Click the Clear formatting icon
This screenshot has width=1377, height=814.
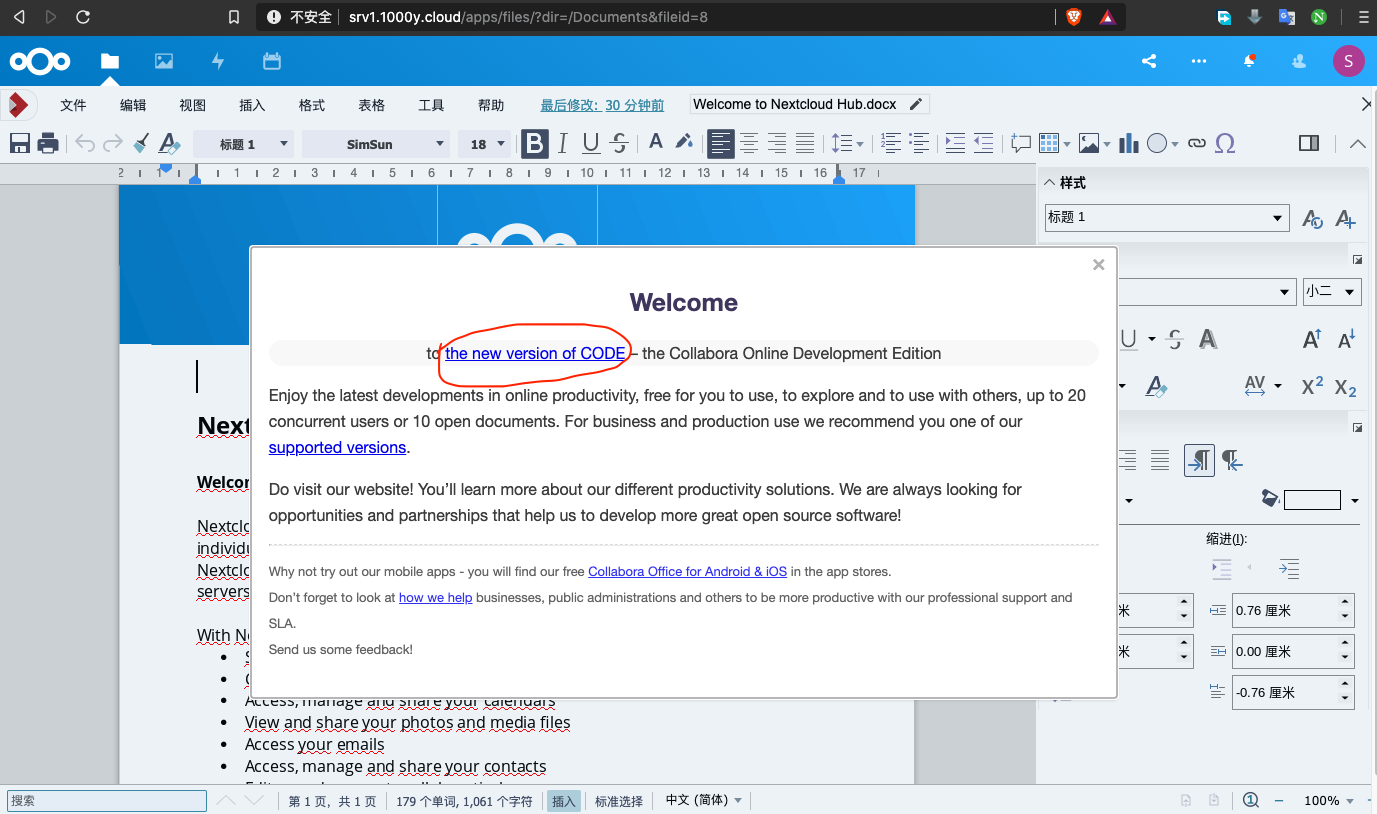click(x=169, y=144)
